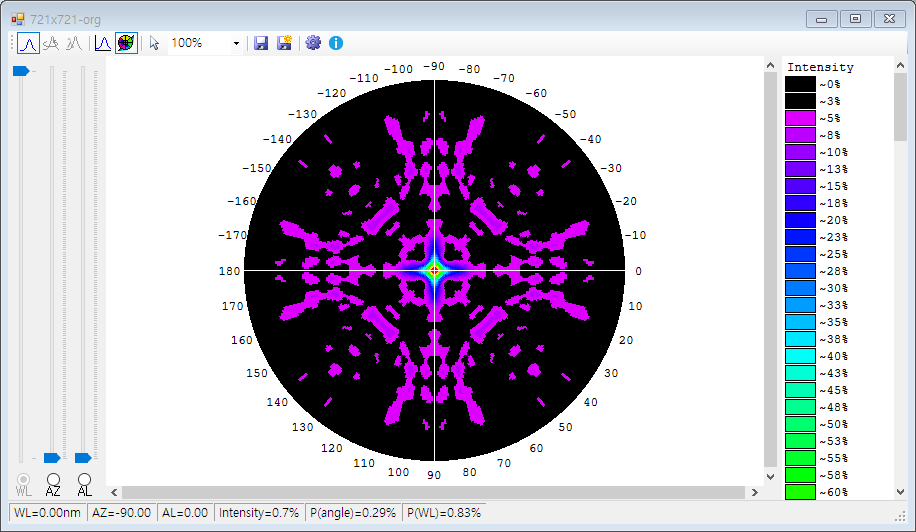
Task: Click the ~0% black color swatch
Action: coord(800,84)
